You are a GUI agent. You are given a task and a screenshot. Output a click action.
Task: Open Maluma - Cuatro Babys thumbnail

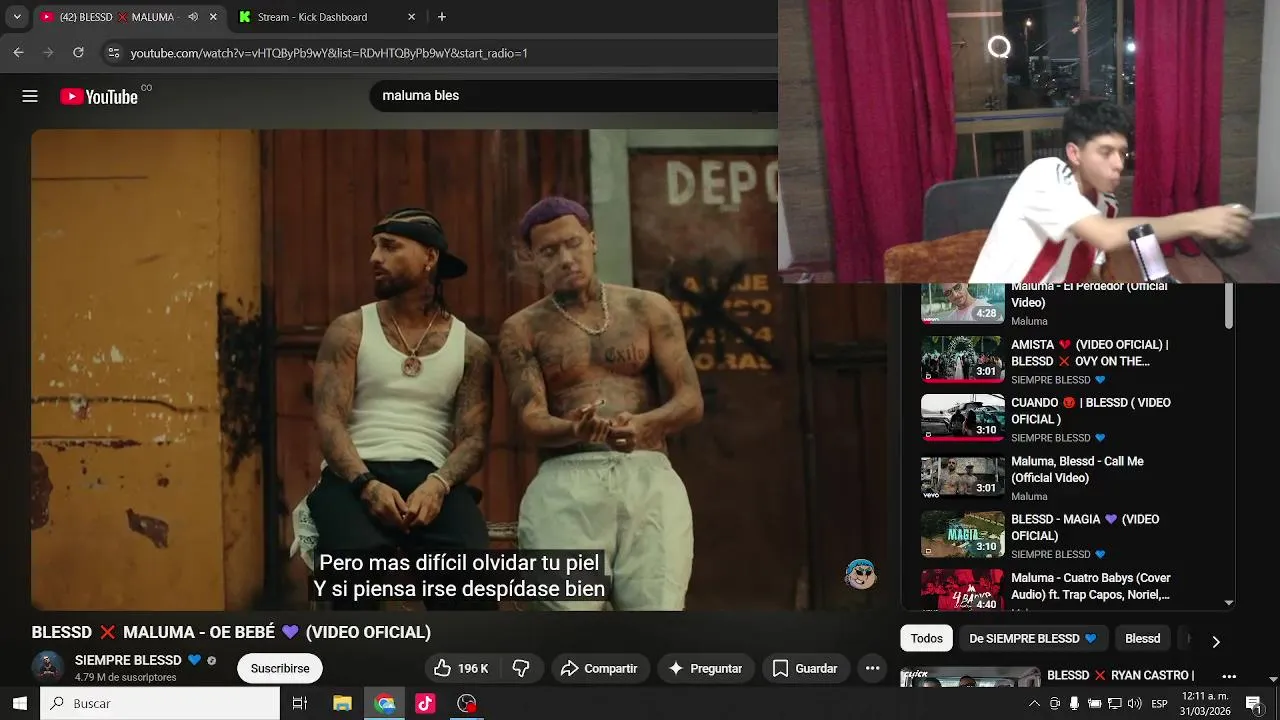pos(962,588)
